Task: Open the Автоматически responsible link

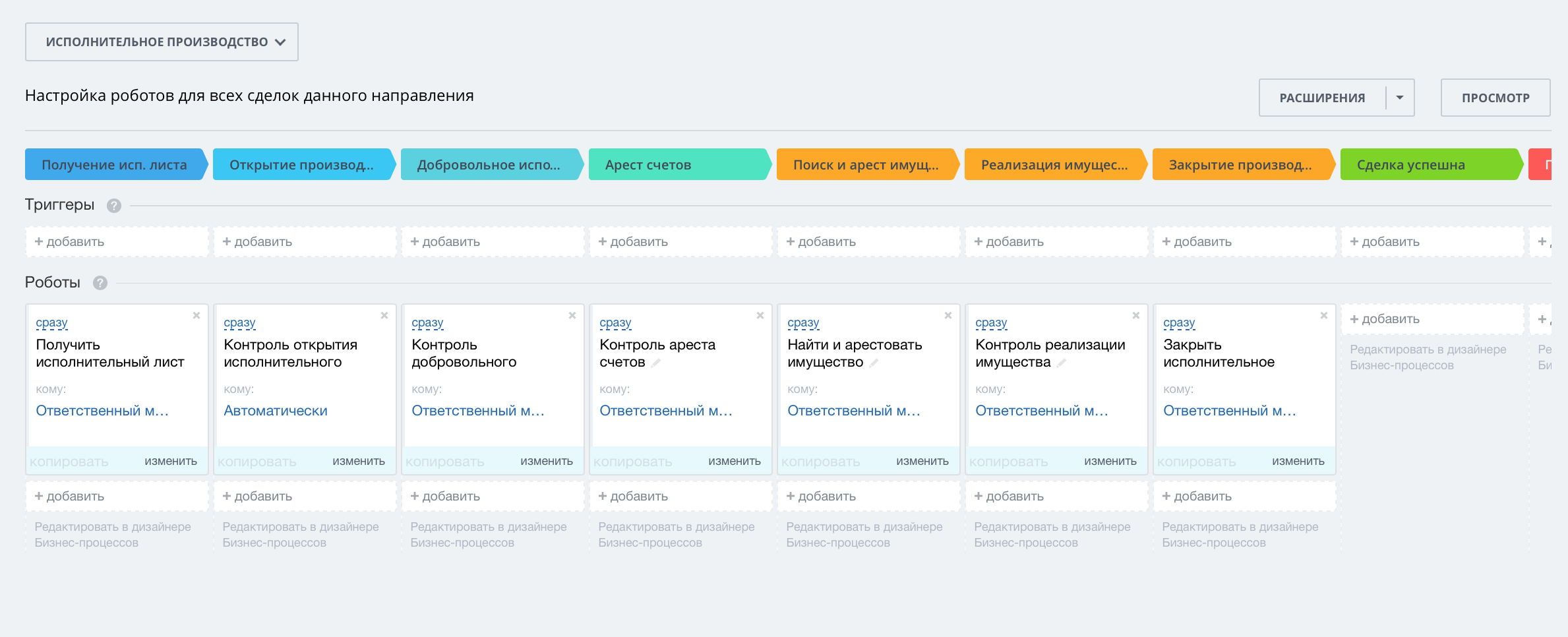Action: click(276, 411)
